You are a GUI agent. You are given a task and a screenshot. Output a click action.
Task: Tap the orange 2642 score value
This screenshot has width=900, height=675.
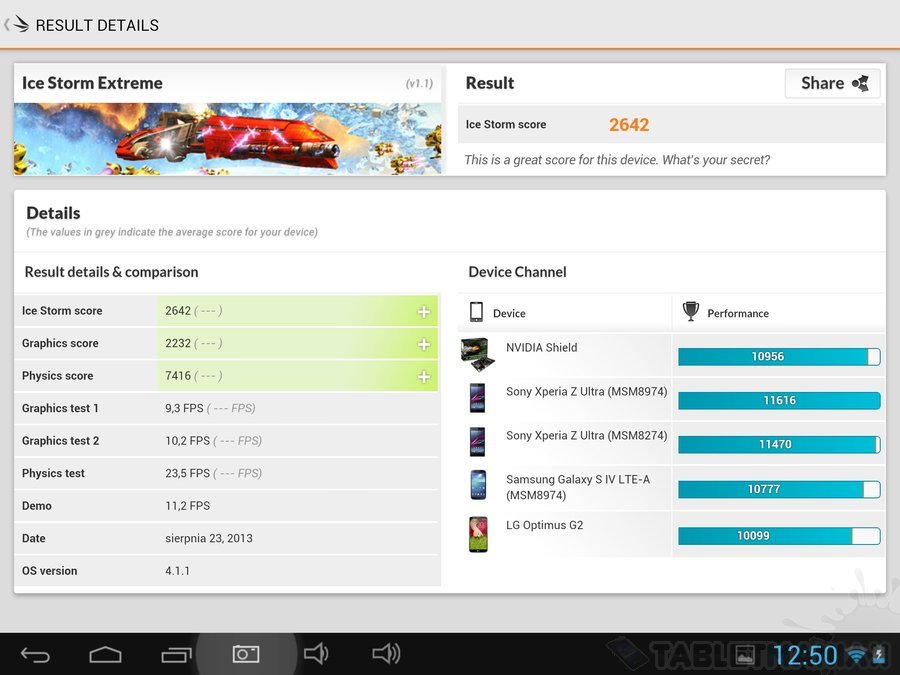(629, 125)
